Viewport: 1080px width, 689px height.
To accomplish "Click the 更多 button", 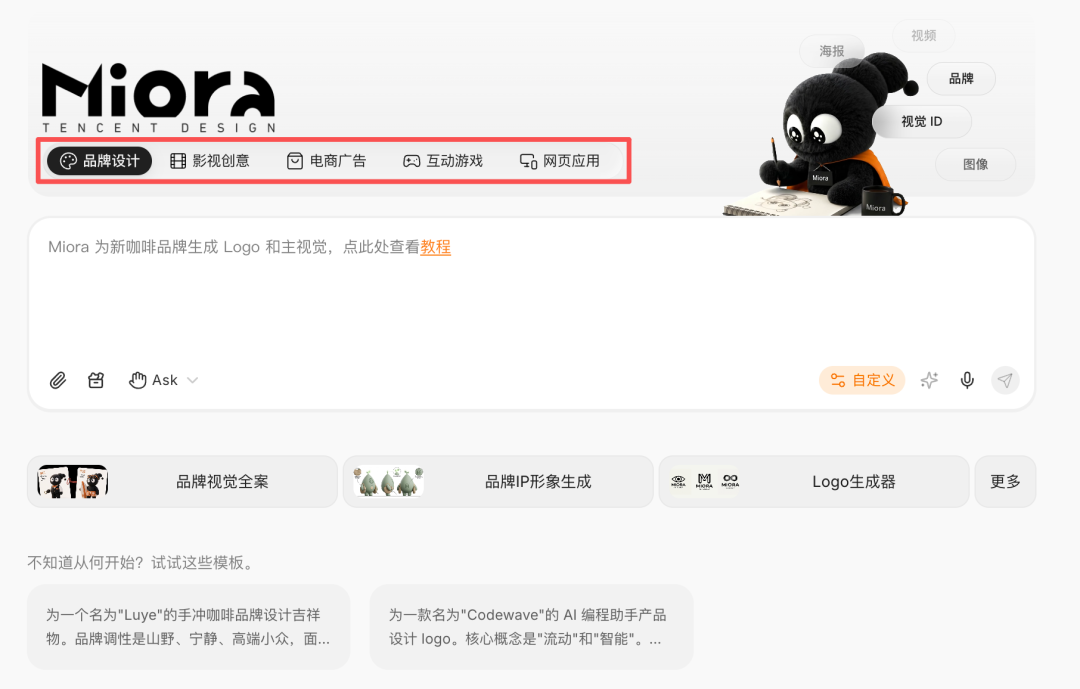I will click(x=1005, y=482).
